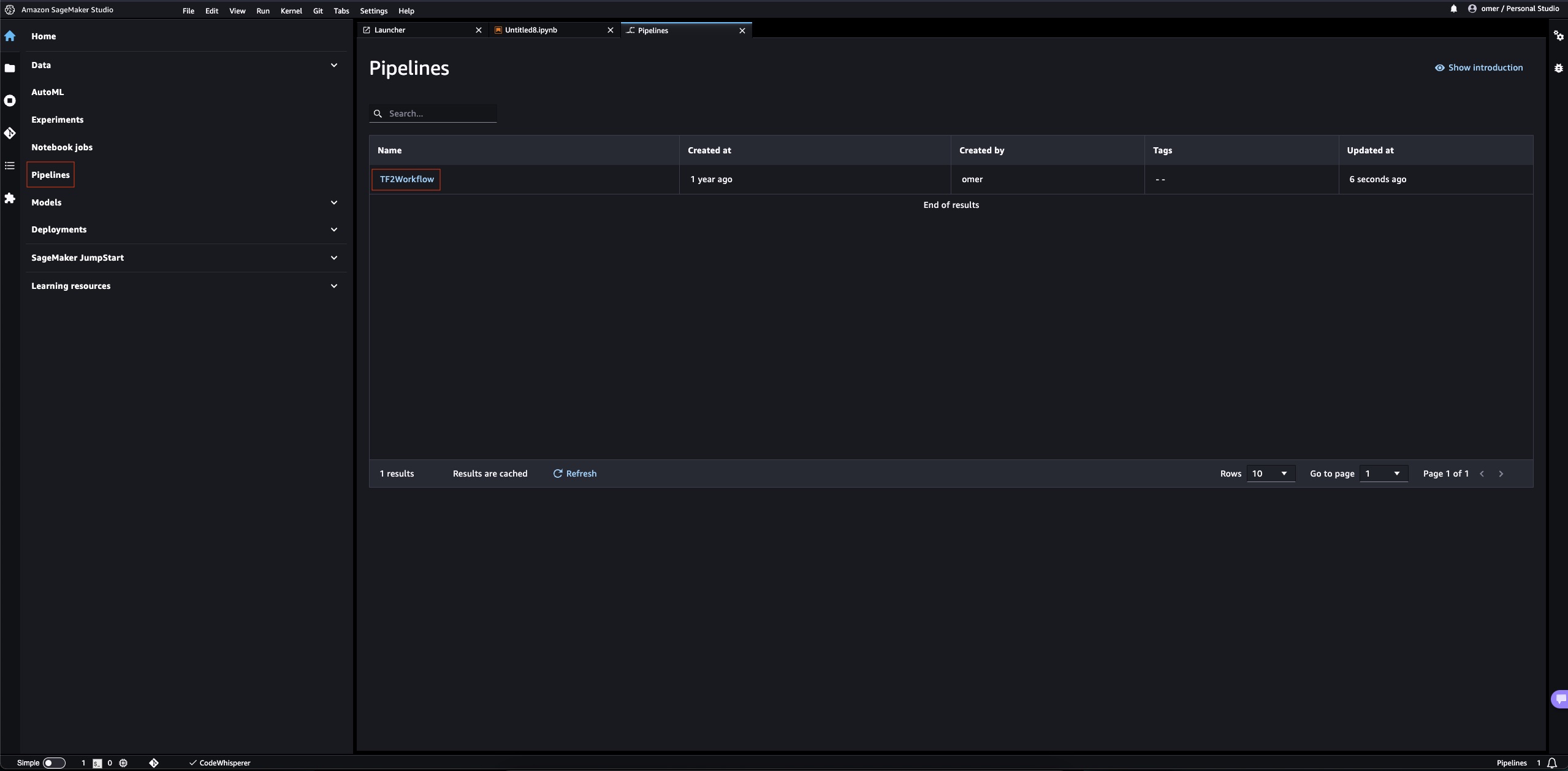
Task: Click the Tags column header
Action: [x=1241, y=150]
